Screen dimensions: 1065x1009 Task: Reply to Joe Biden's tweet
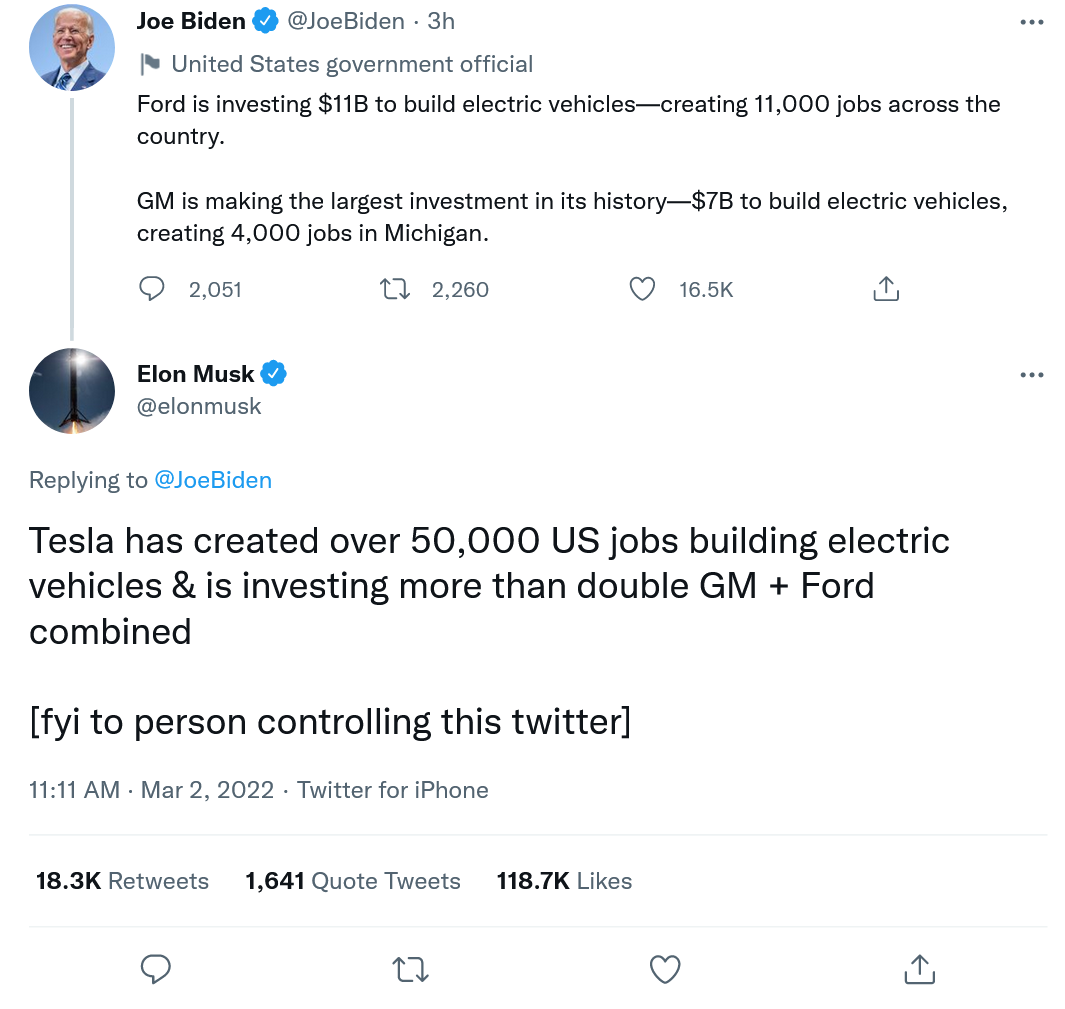pyautogui.click(x=152, y=289)
